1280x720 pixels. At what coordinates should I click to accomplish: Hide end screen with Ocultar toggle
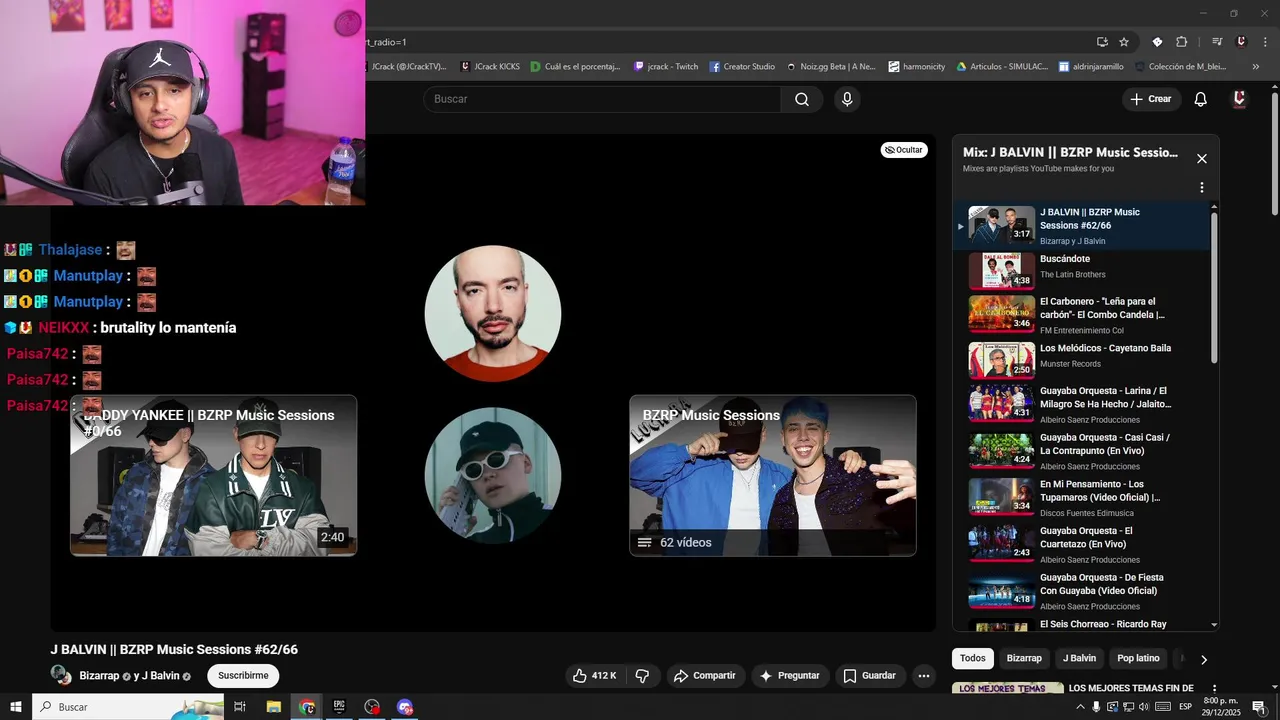pos(904,150)
